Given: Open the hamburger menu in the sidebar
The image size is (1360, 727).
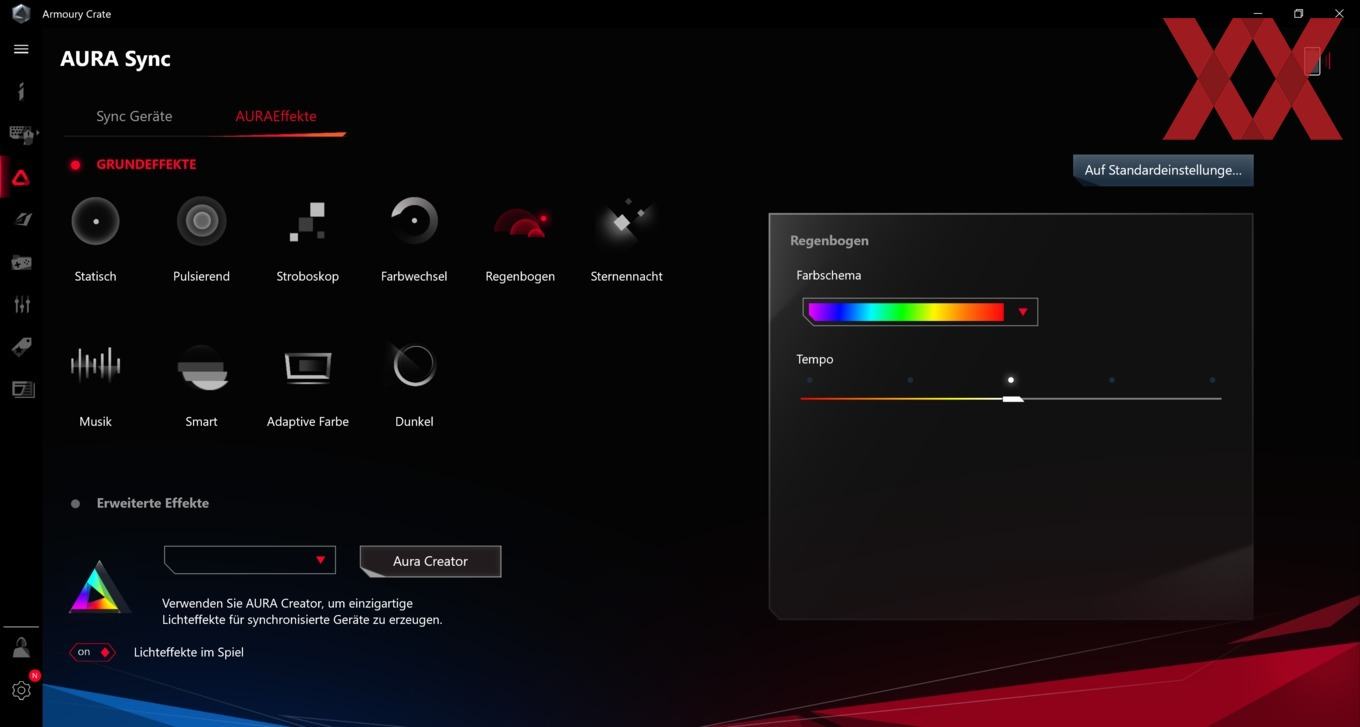Looking at the screenshot, I should (21, 49).
